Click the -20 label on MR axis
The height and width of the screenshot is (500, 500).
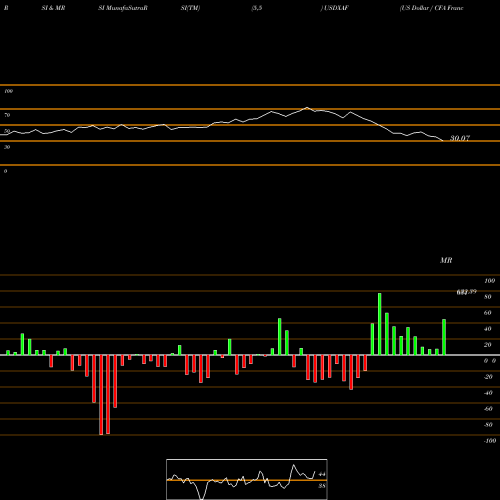pyautogui.click(x=488, y=377)
